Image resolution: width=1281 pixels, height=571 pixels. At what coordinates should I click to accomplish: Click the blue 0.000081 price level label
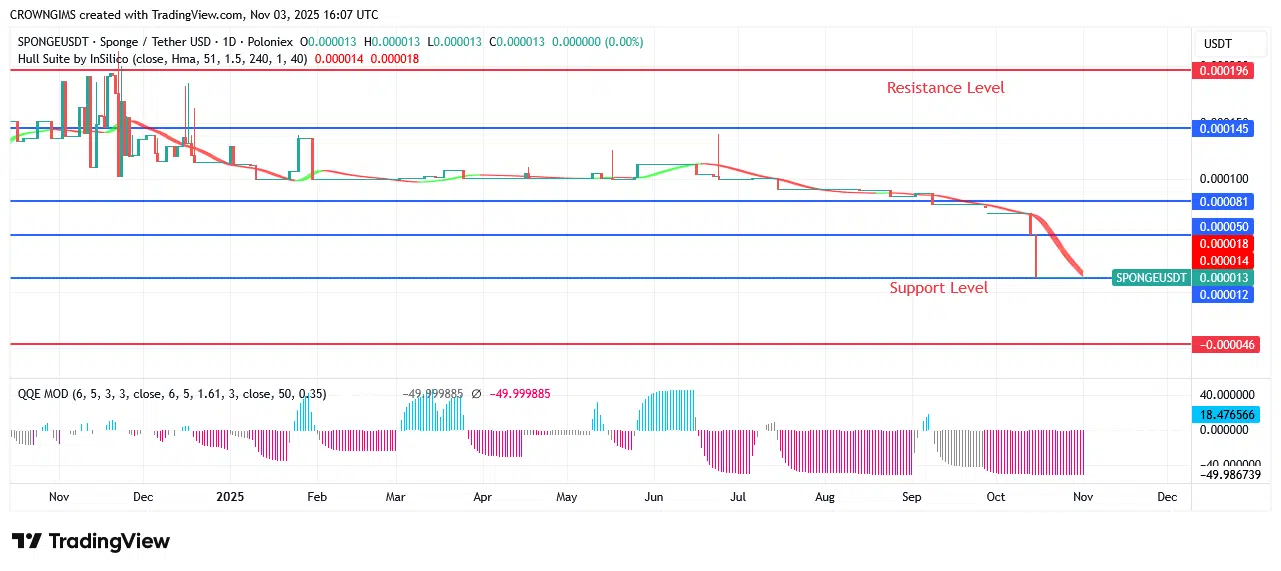1225,201
